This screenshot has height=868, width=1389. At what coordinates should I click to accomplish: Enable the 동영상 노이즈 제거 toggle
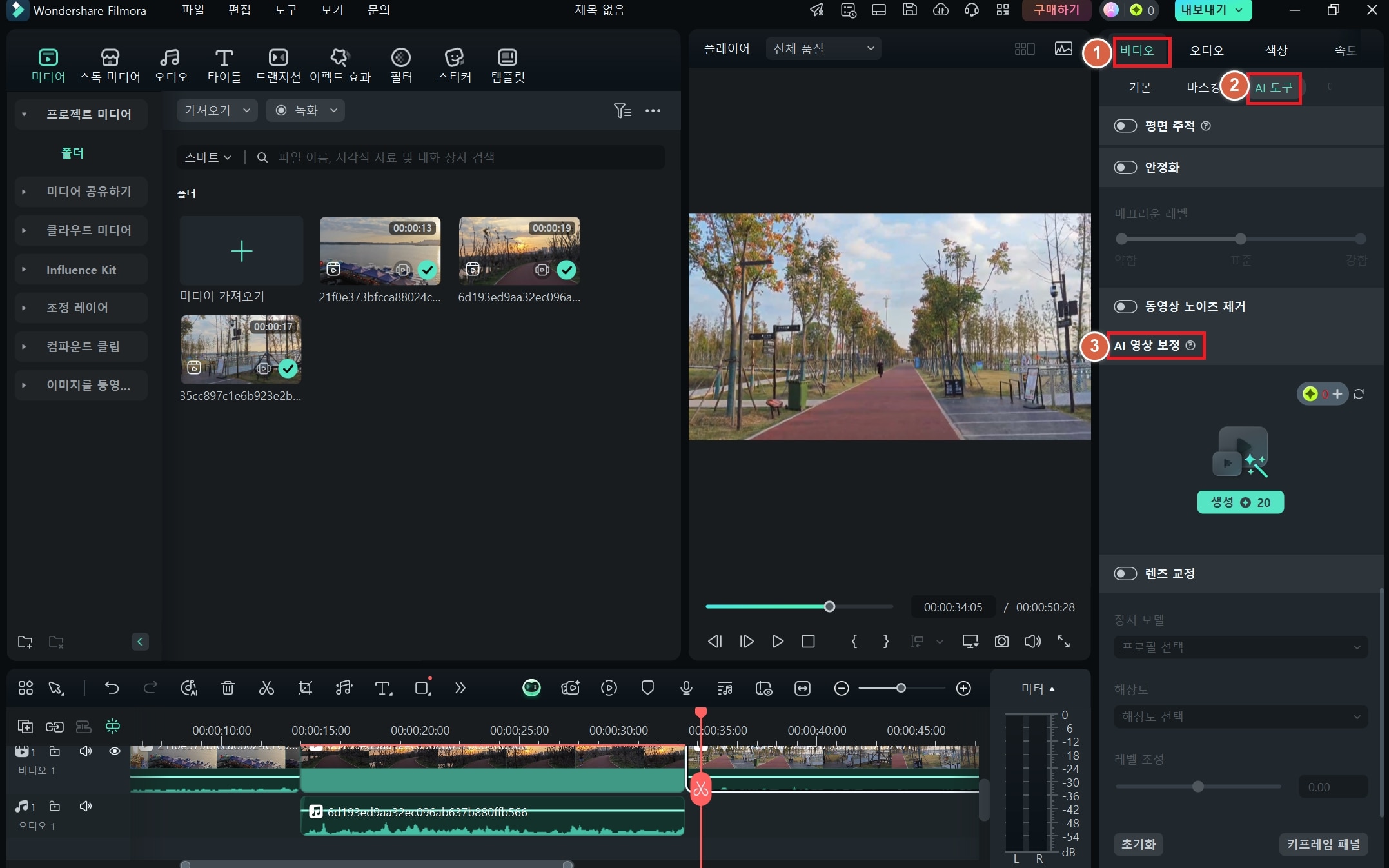[1125, 306]
